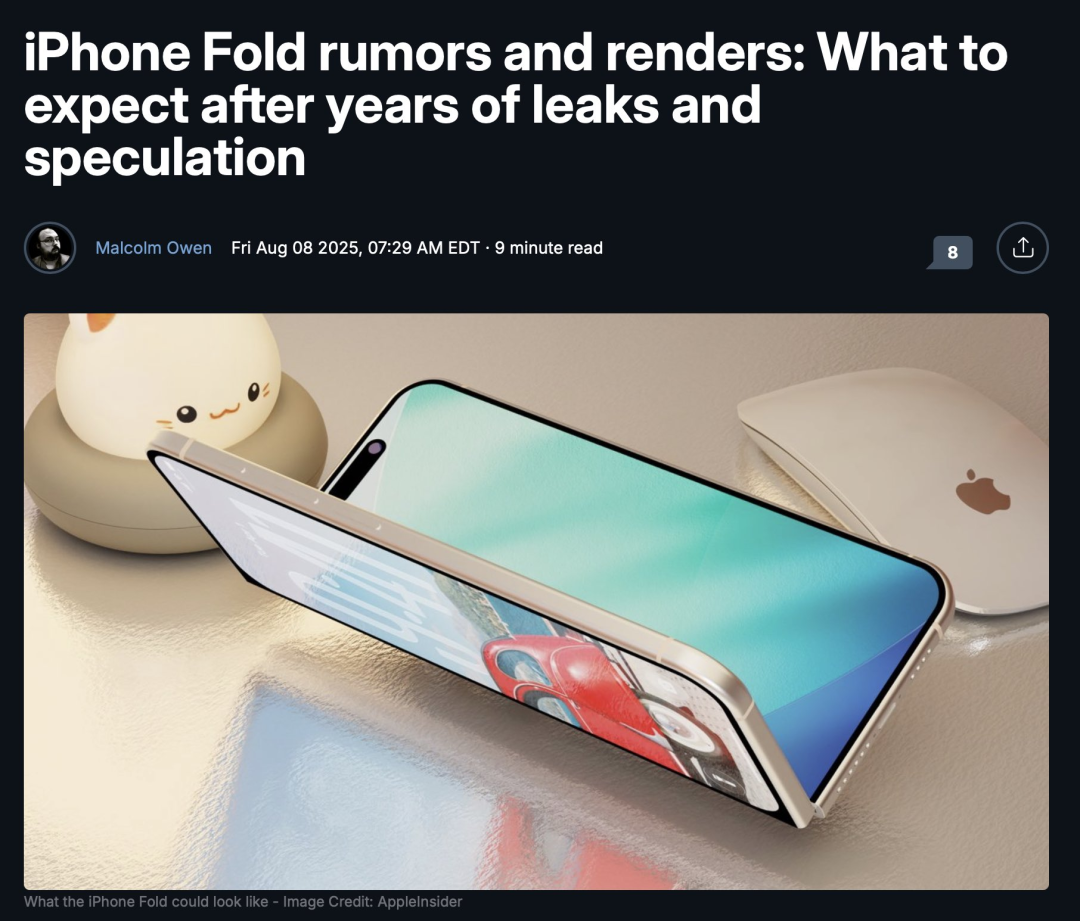
Task: Click the image caption about iPhone Fold
Action: 242,901
